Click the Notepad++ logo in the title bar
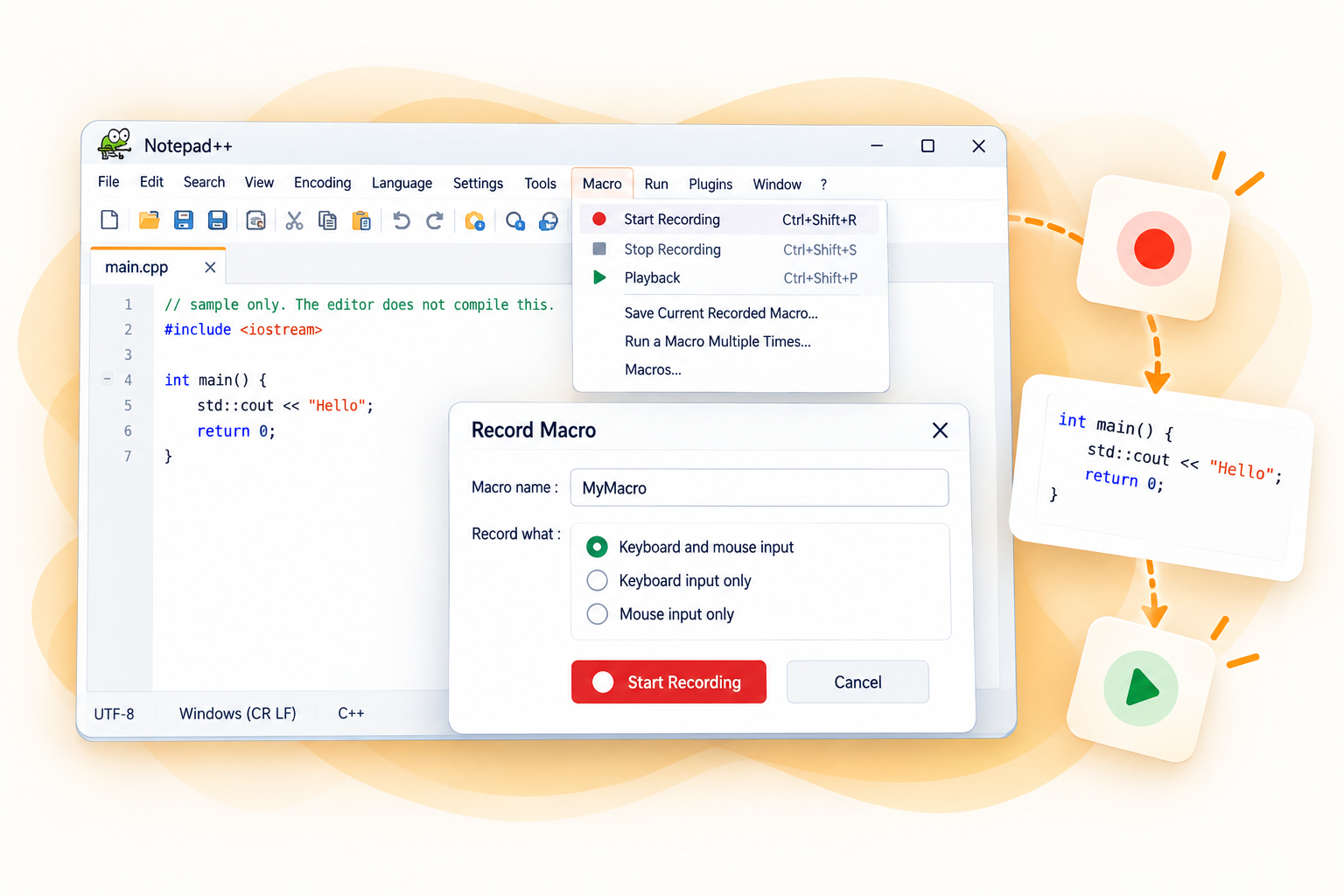Image resolution: width=1344 pixels, height=896 pixels. point(115,144)
